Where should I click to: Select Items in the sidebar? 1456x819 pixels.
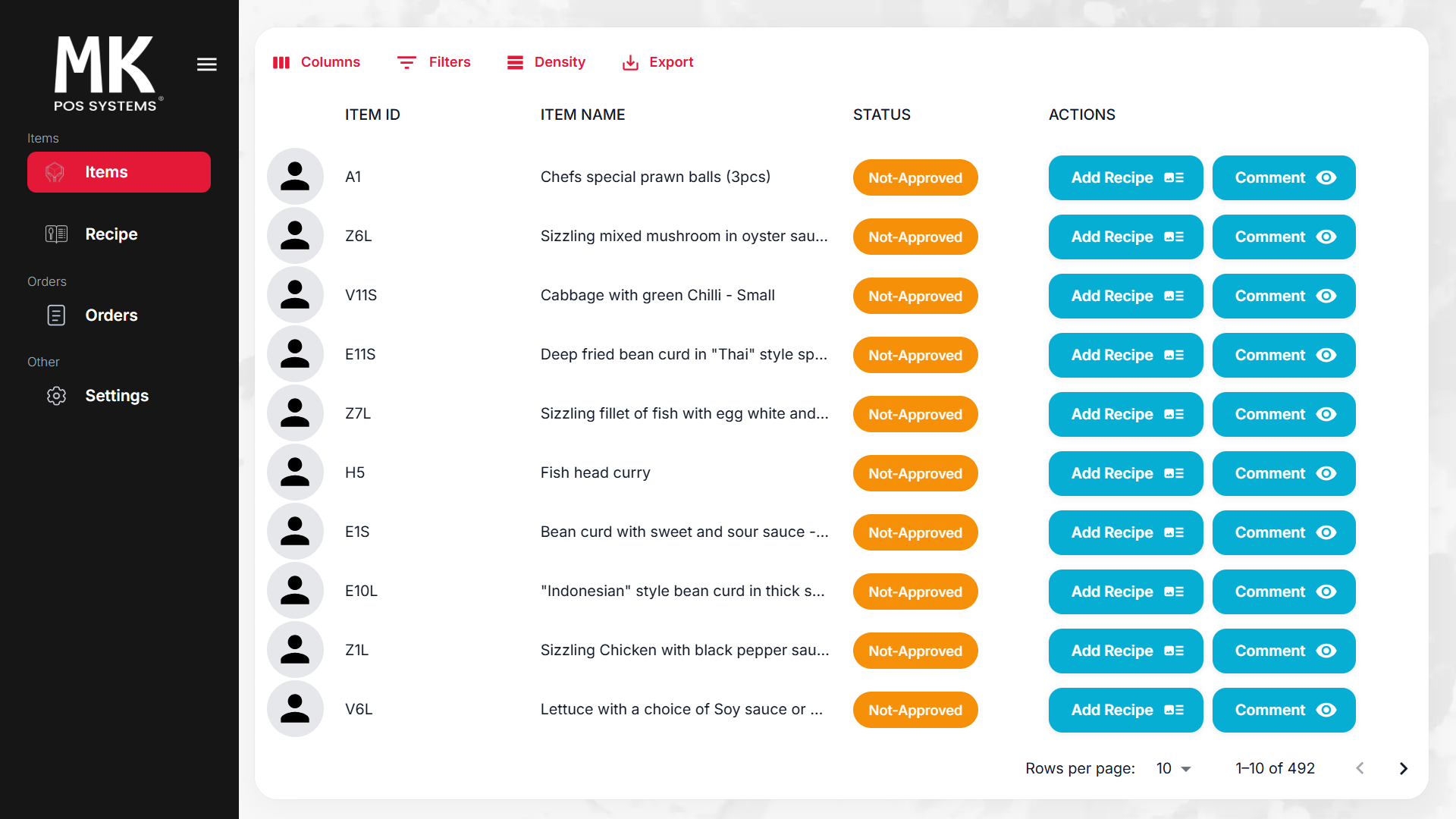(119, 172)
